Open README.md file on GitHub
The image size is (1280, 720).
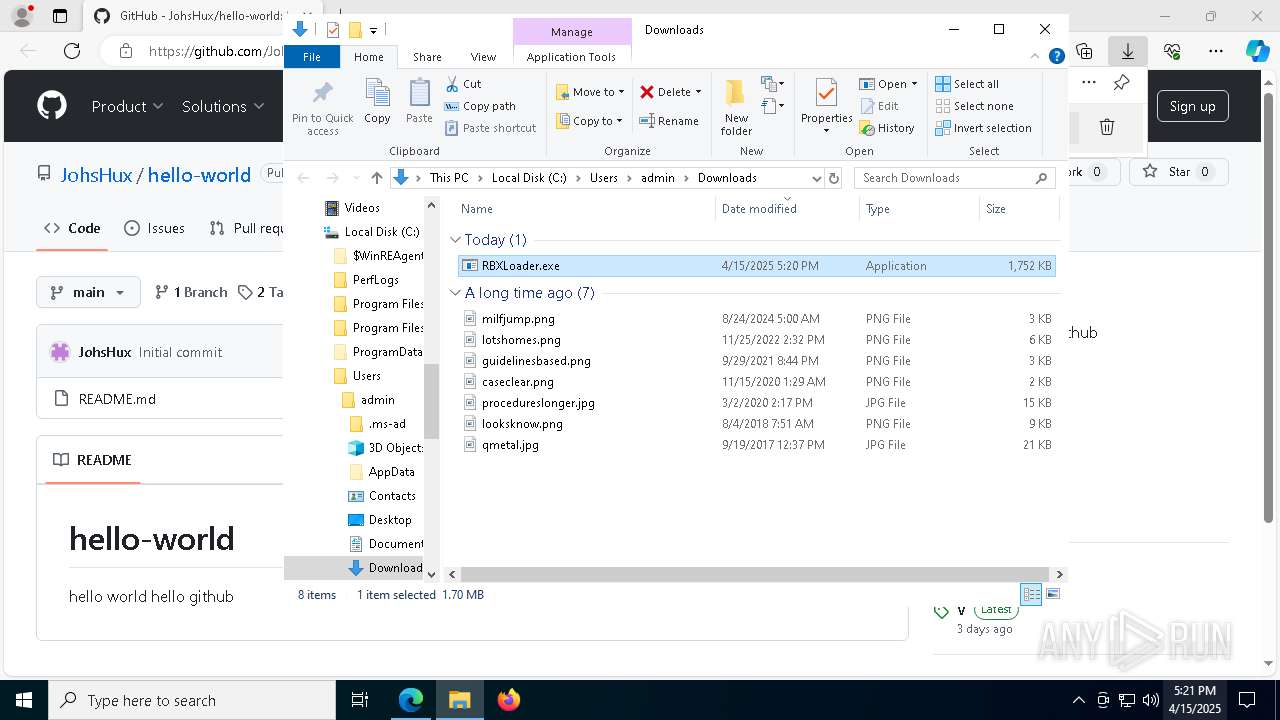(117, 399)
